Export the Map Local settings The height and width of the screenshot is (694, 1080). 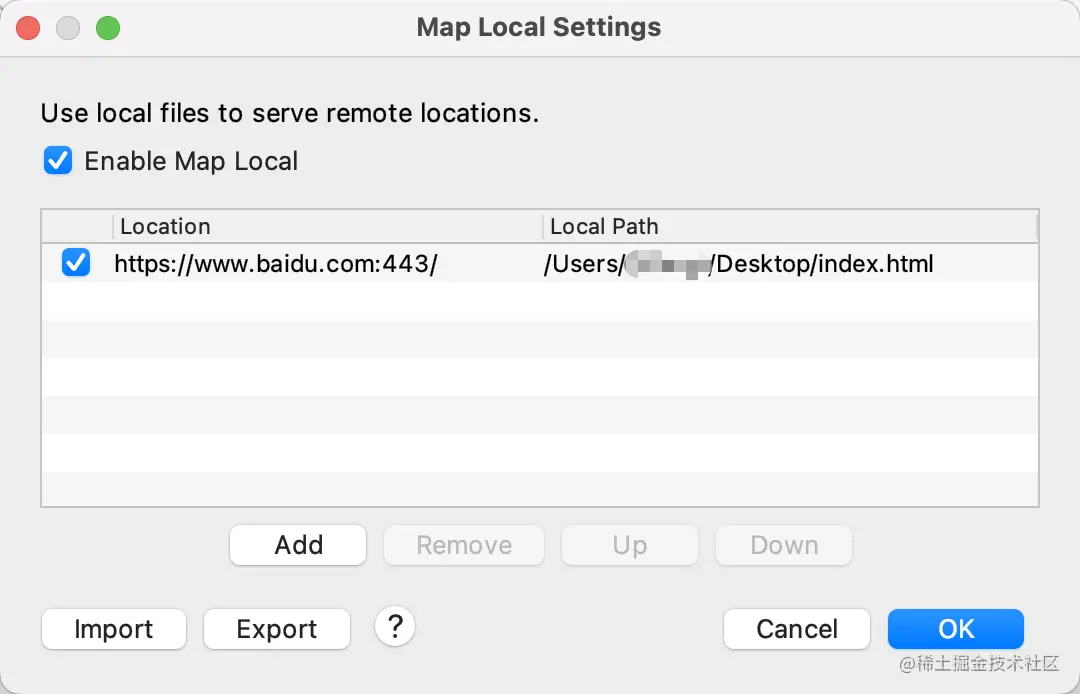(277, 629)
